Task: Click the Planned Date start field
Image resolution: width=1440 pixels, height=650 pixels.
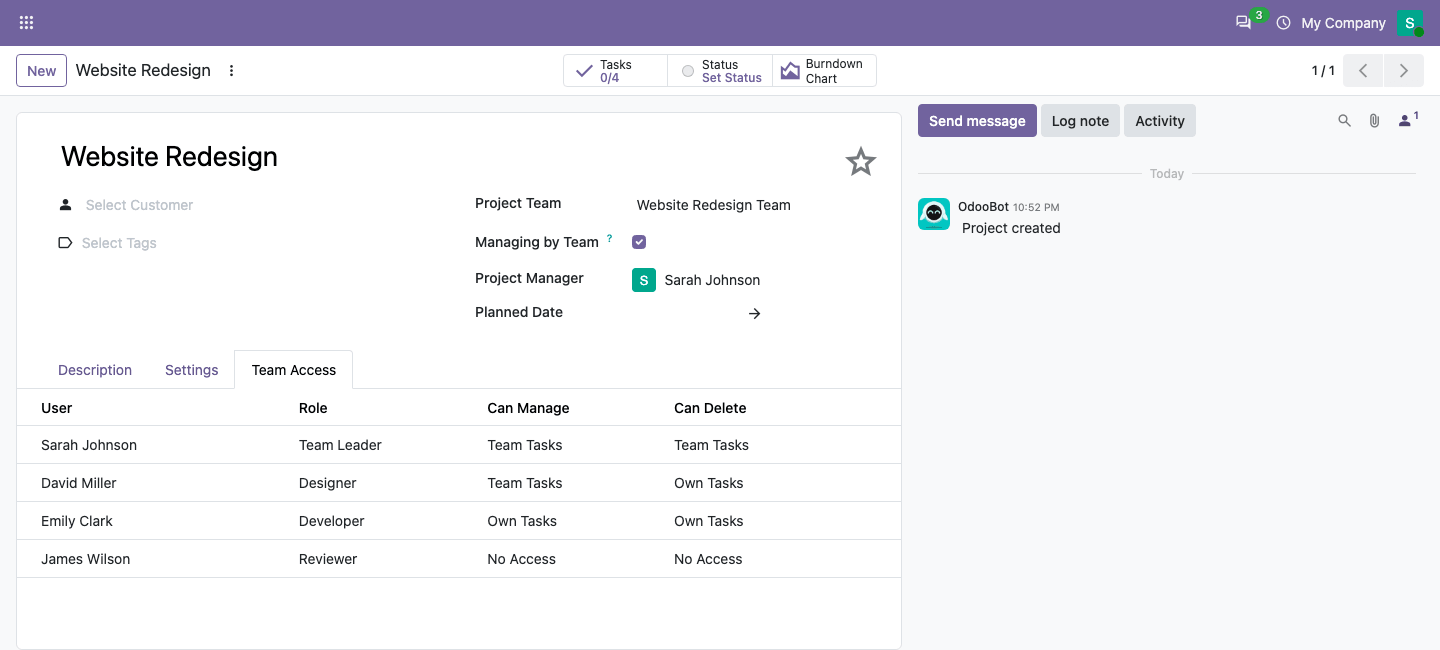Action: click(688, 314)
